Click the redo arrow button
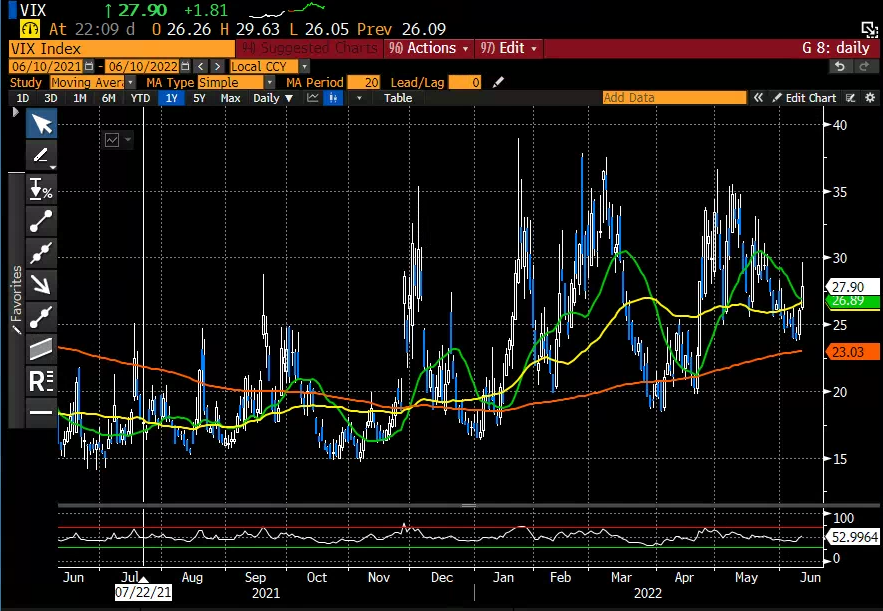The width and height of the screenshot is (883, 611). [864, 66]
